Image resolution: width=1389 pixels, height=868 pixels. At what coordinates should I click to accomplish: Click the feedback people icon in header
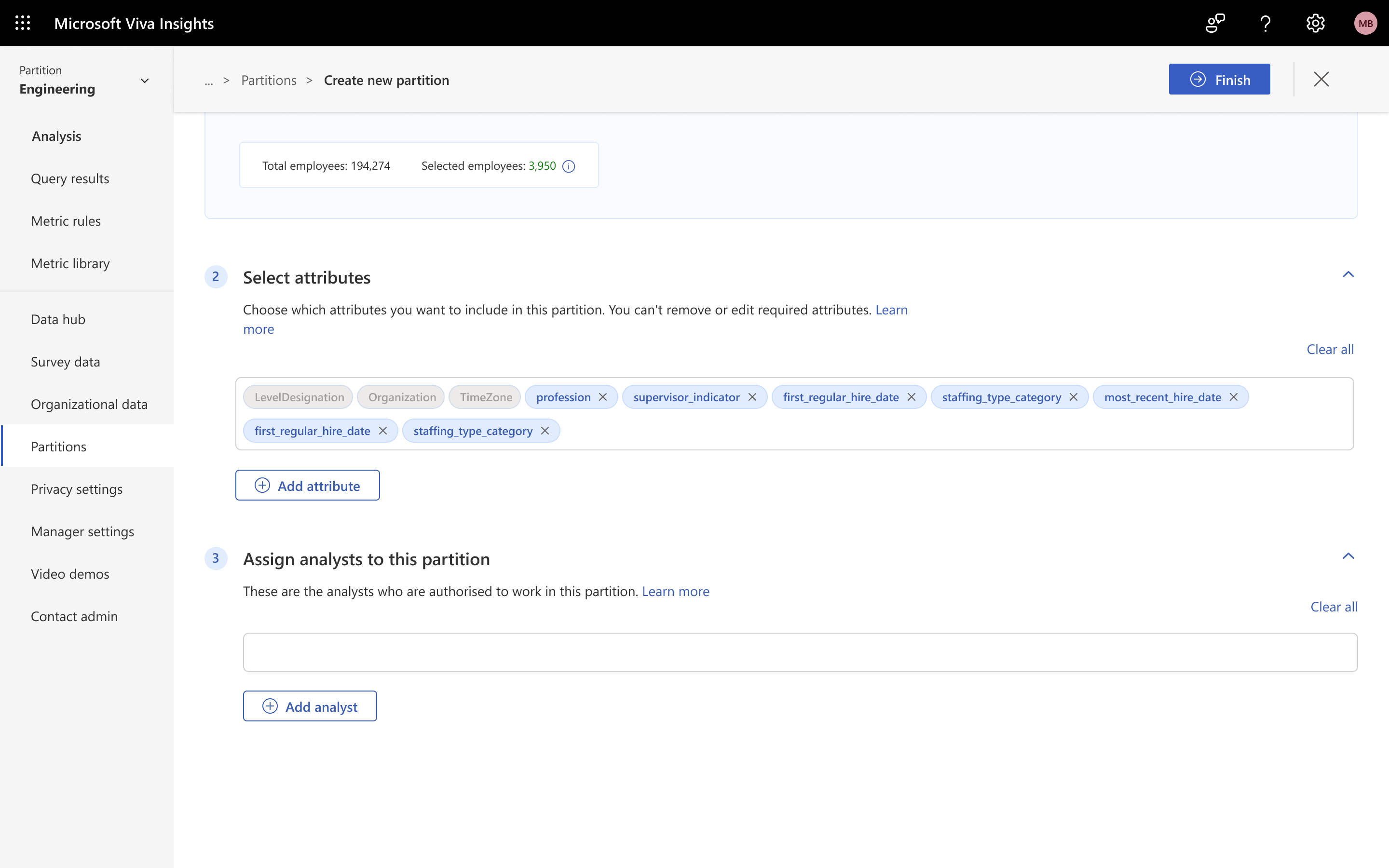pyautogui.click(x=1214, y=23)
